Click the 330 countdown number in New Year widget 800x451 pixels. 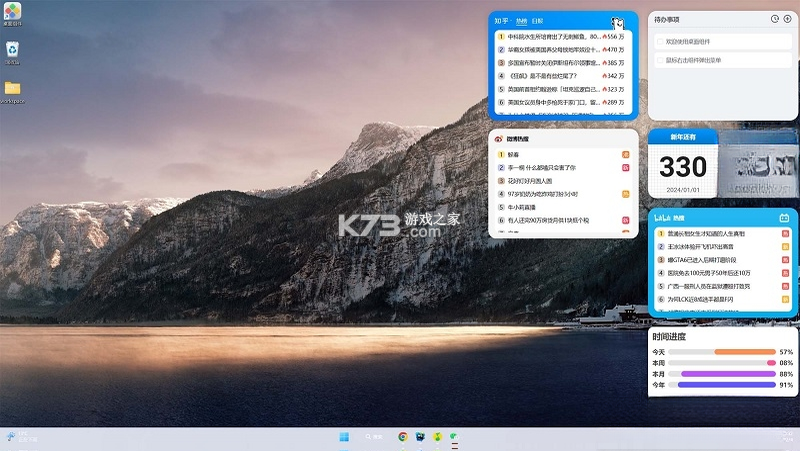click(x=683, y=167)
